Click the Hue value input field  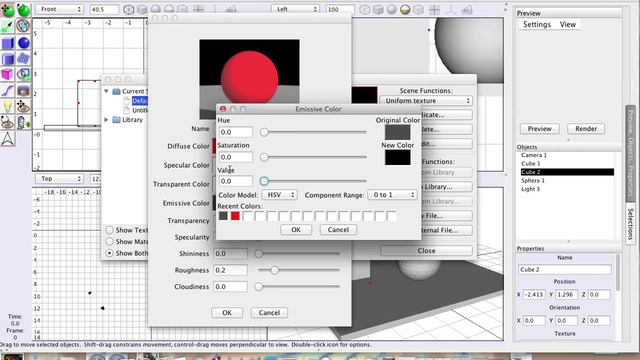(x=236, y=132)
